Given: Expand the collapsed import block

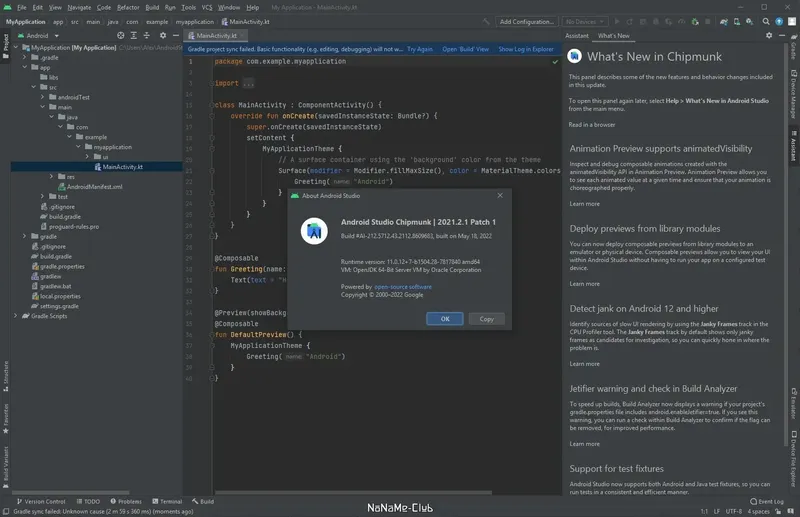Looking at the screenshot, I should (248, 83).
